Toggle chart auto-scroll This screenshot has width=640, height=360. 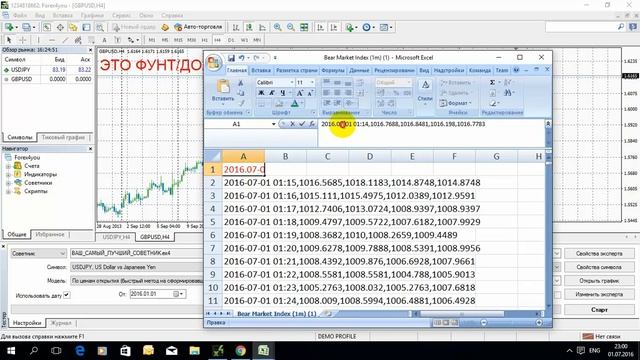[320, 27]
